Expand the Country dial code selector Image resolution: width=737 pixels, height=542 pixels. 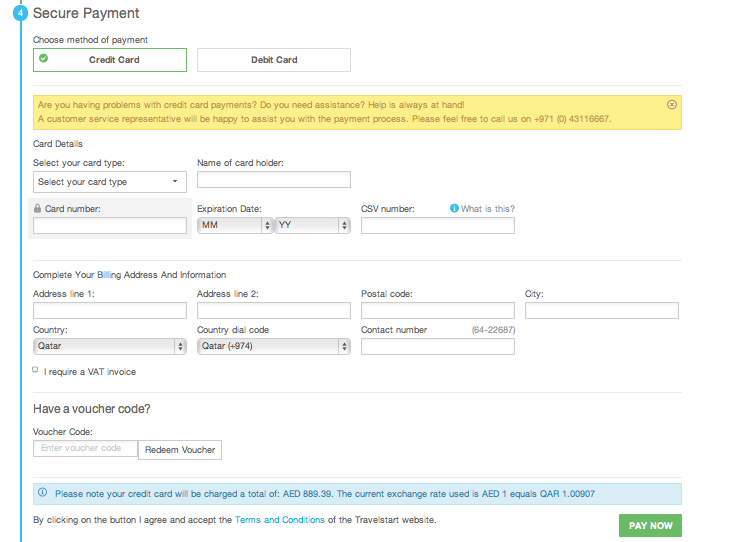click(x=274, y=346)
